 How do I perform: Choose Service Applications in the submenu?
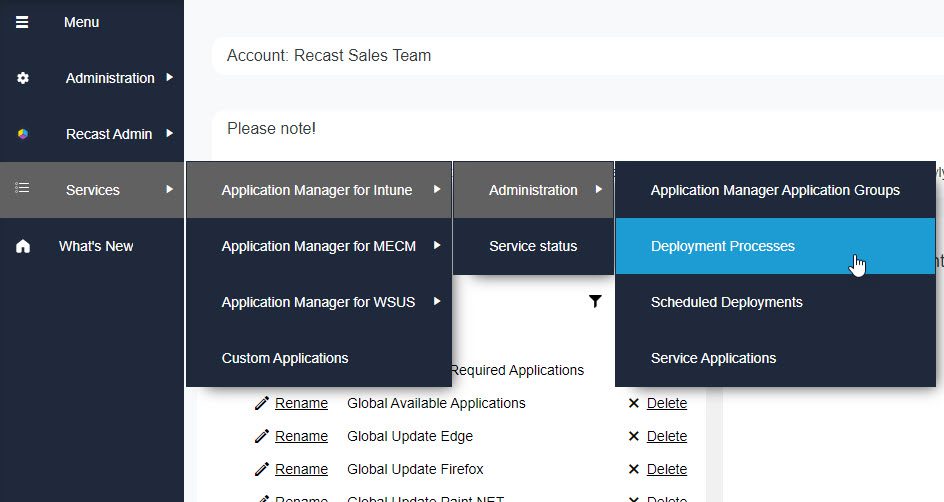(713, 358)
